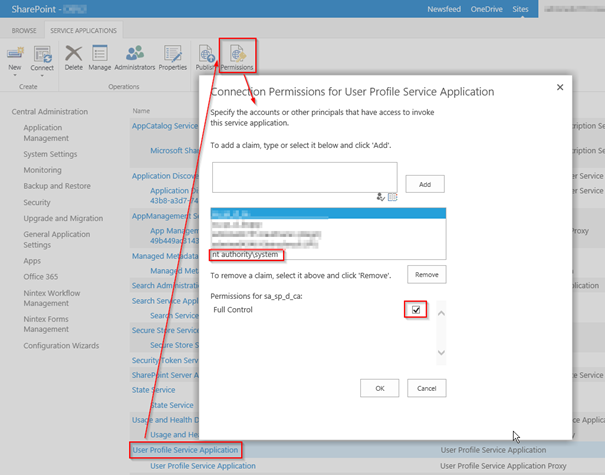
Task: Click the Check Names icon
Action: coord(381,197)
